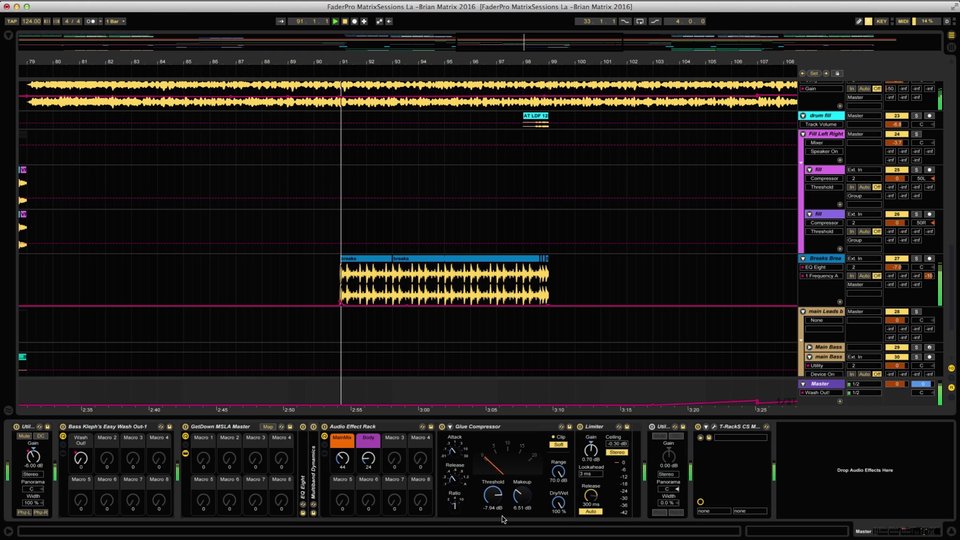Toggle track activator 24 for Fill Left Right
Image resolution: width=960 pixels, height=540 pixels.
[897, 134]
